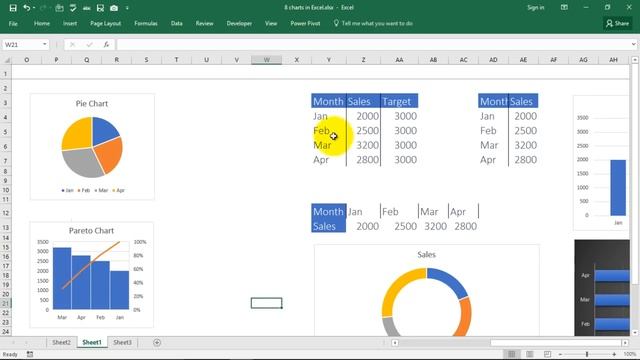
Task: Click the 100% zoom level text
Action: pyautogui.click(x=630, y=354)
